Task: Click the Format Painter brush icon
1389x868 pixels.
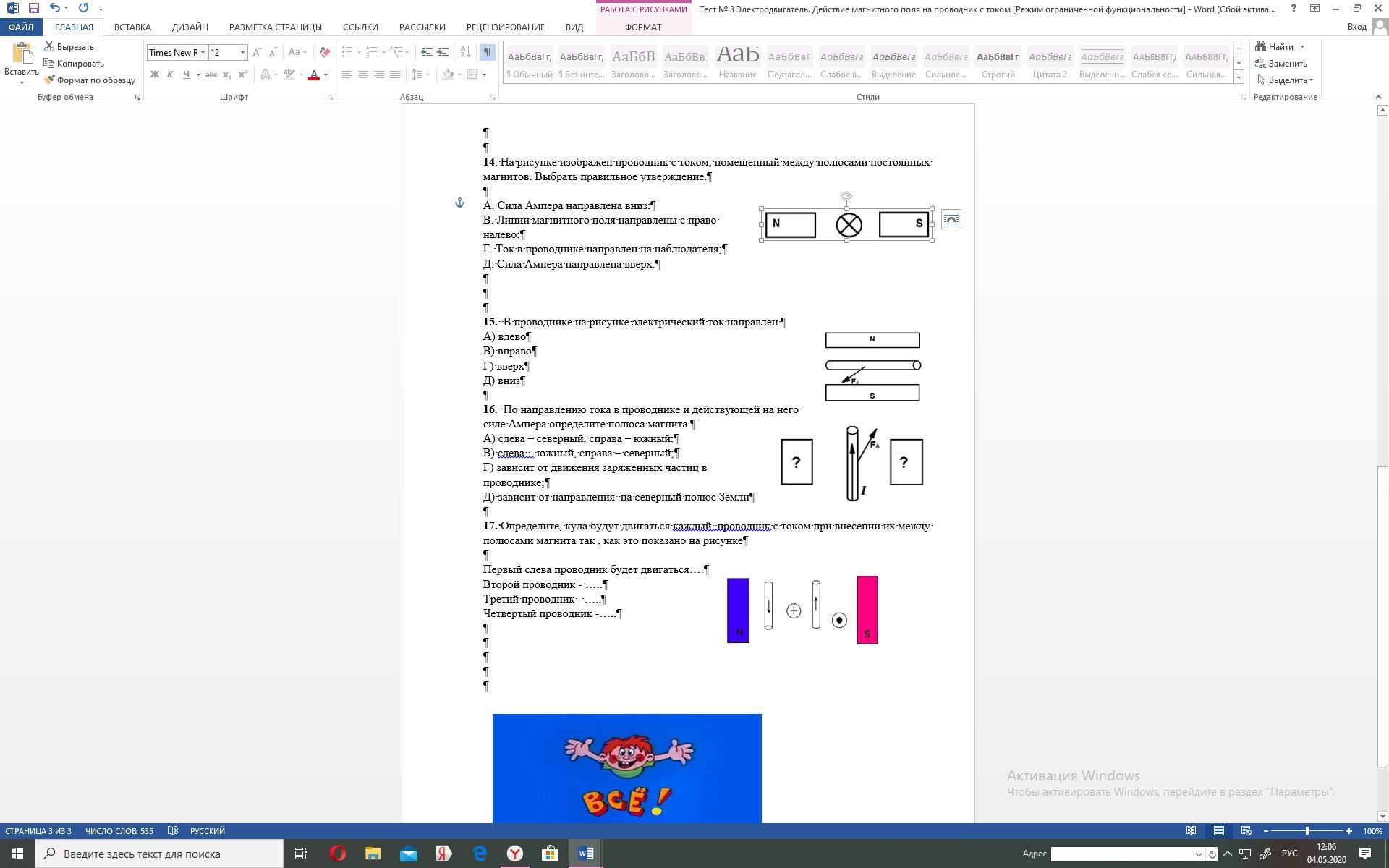Action: (x=49, y=80)
